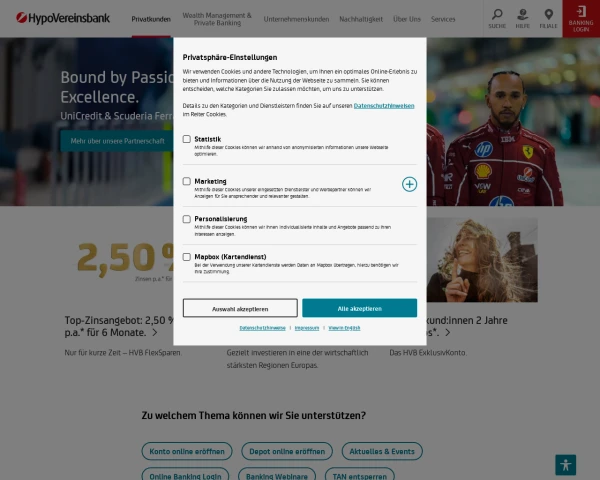The height and width of the screenshot is (480, 600).
Task: Open the Datenschutzhinweisen link in text
Action: point(384,106)
